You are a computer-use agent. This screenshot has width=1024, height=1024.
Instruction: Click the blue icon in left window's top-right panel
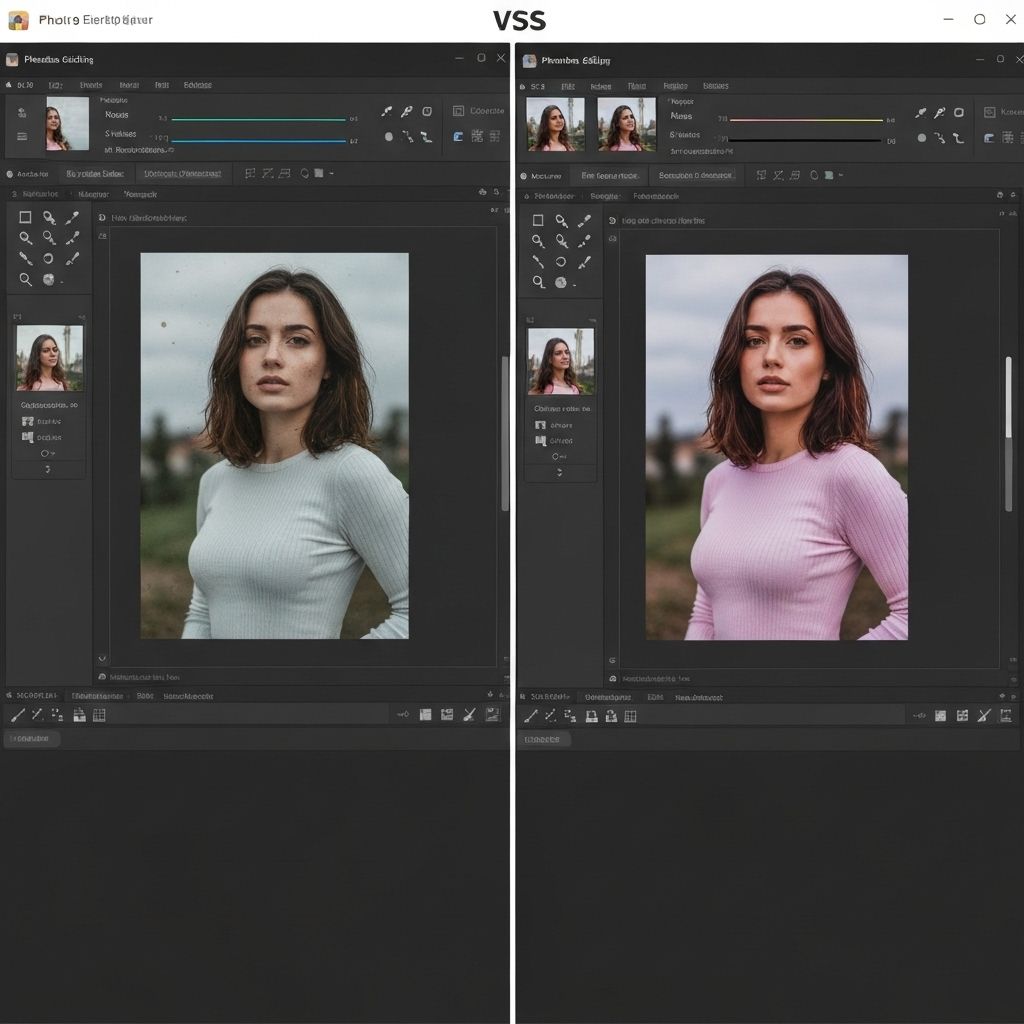coord(458,137)
